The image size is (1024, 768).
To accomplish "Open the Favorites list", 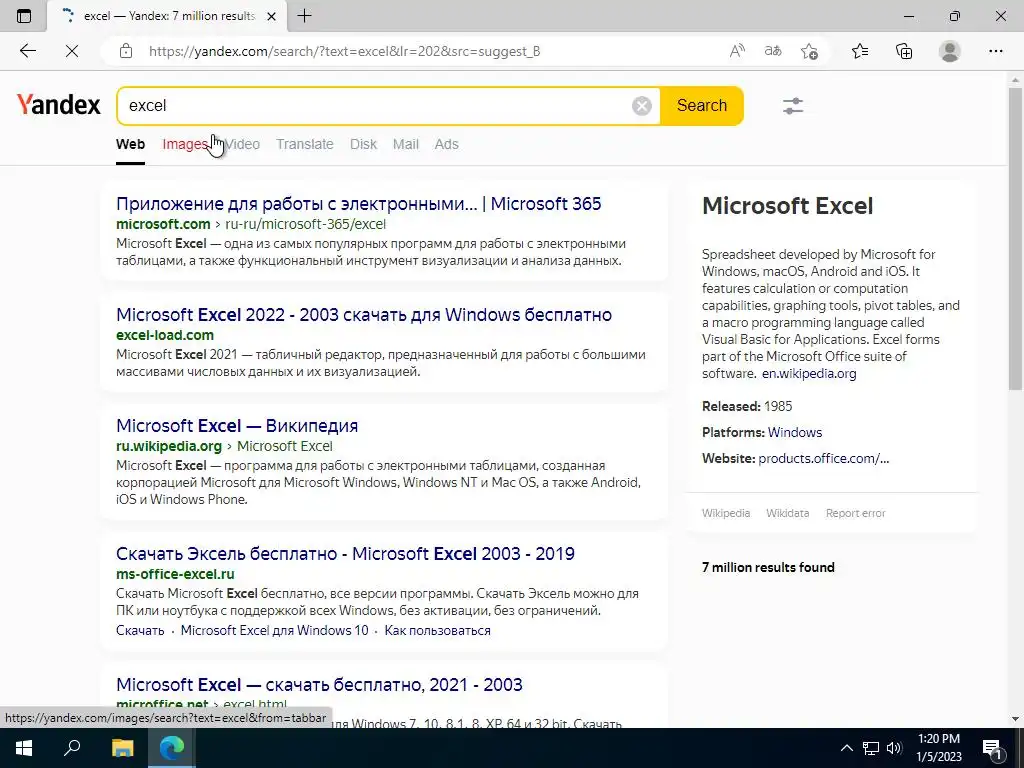I will (x=860, y=51).
